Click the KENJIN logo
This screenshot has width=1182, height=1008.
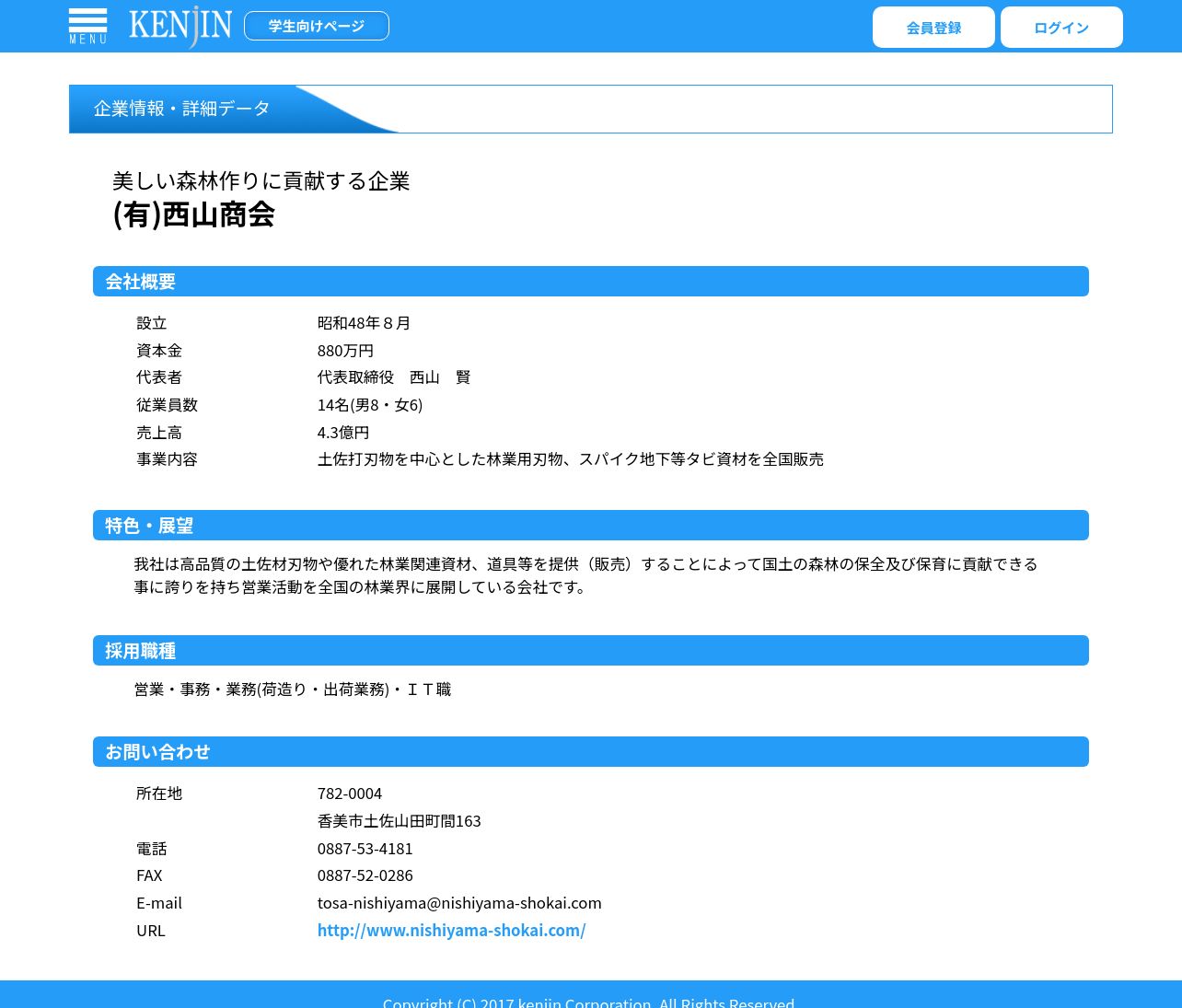tap(180, 26)
